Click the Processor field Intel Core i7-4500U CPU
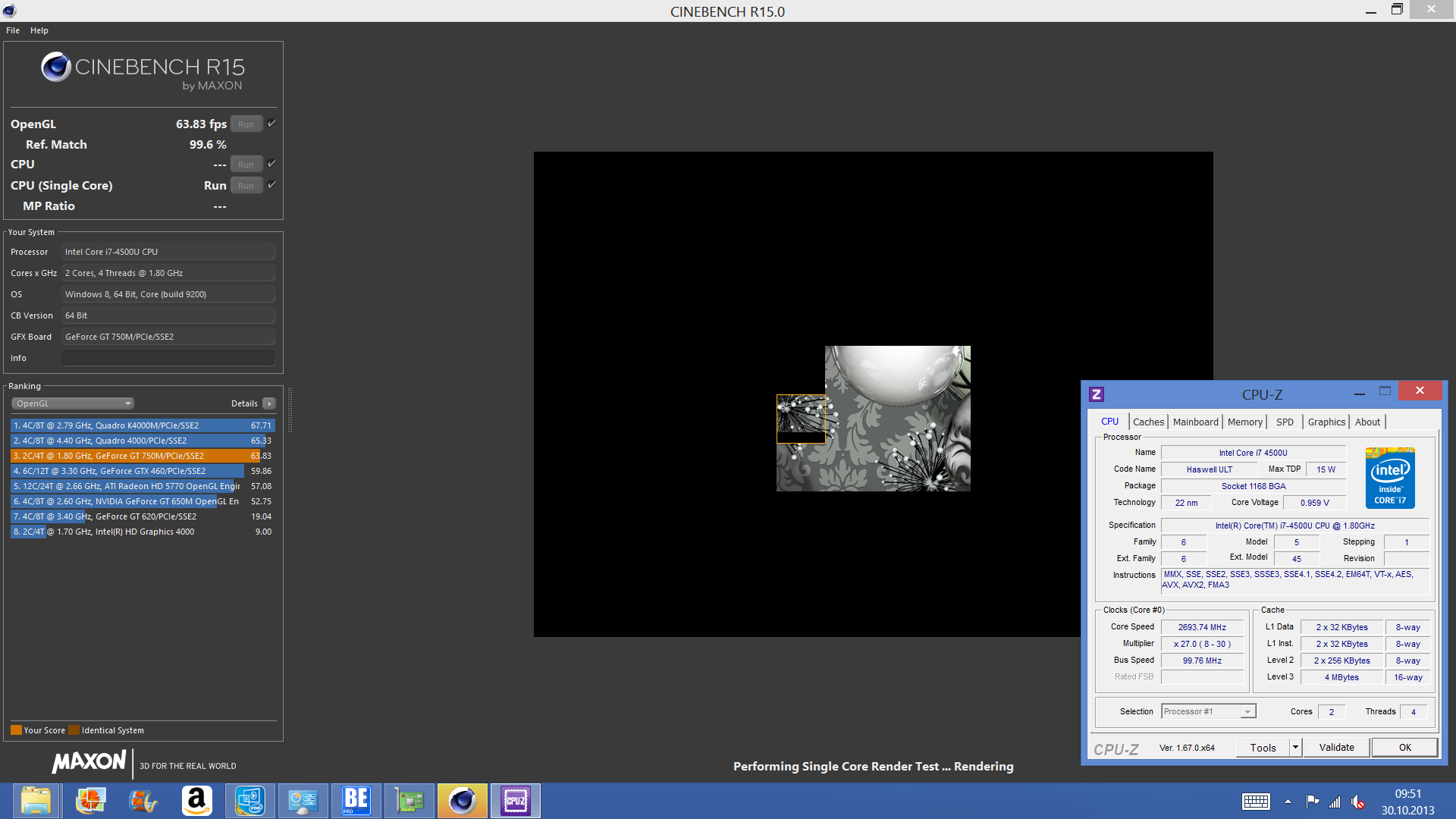This screenshot has height=819, width=1456. (168, 252)
